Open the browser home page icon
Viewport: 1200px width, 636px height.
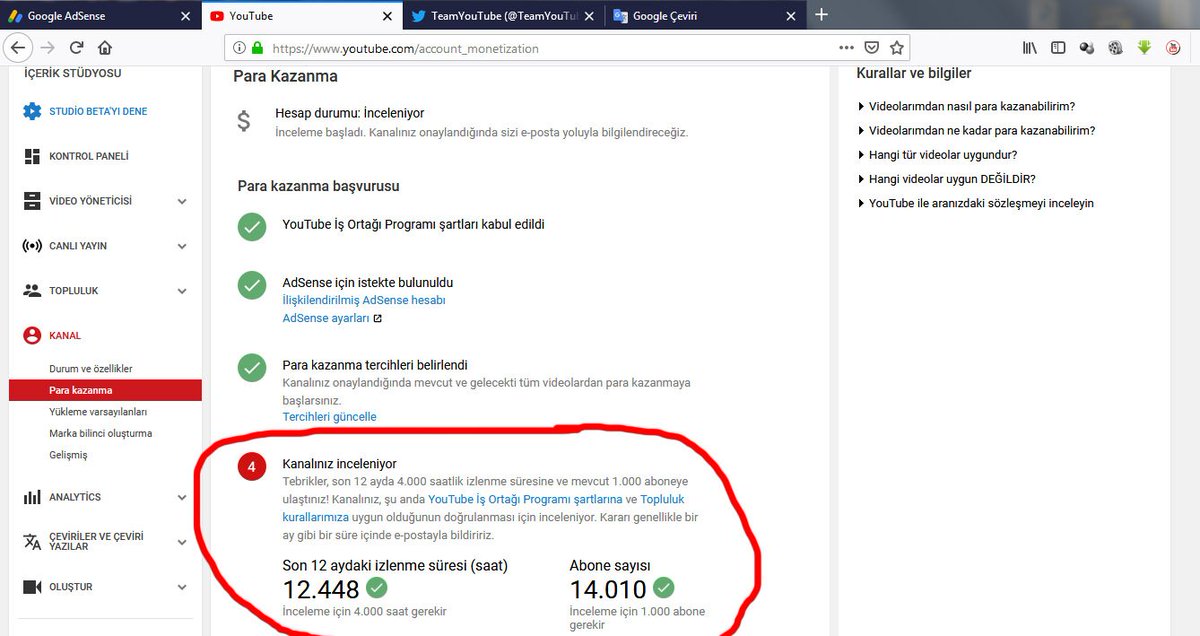(x=105, y=47)
